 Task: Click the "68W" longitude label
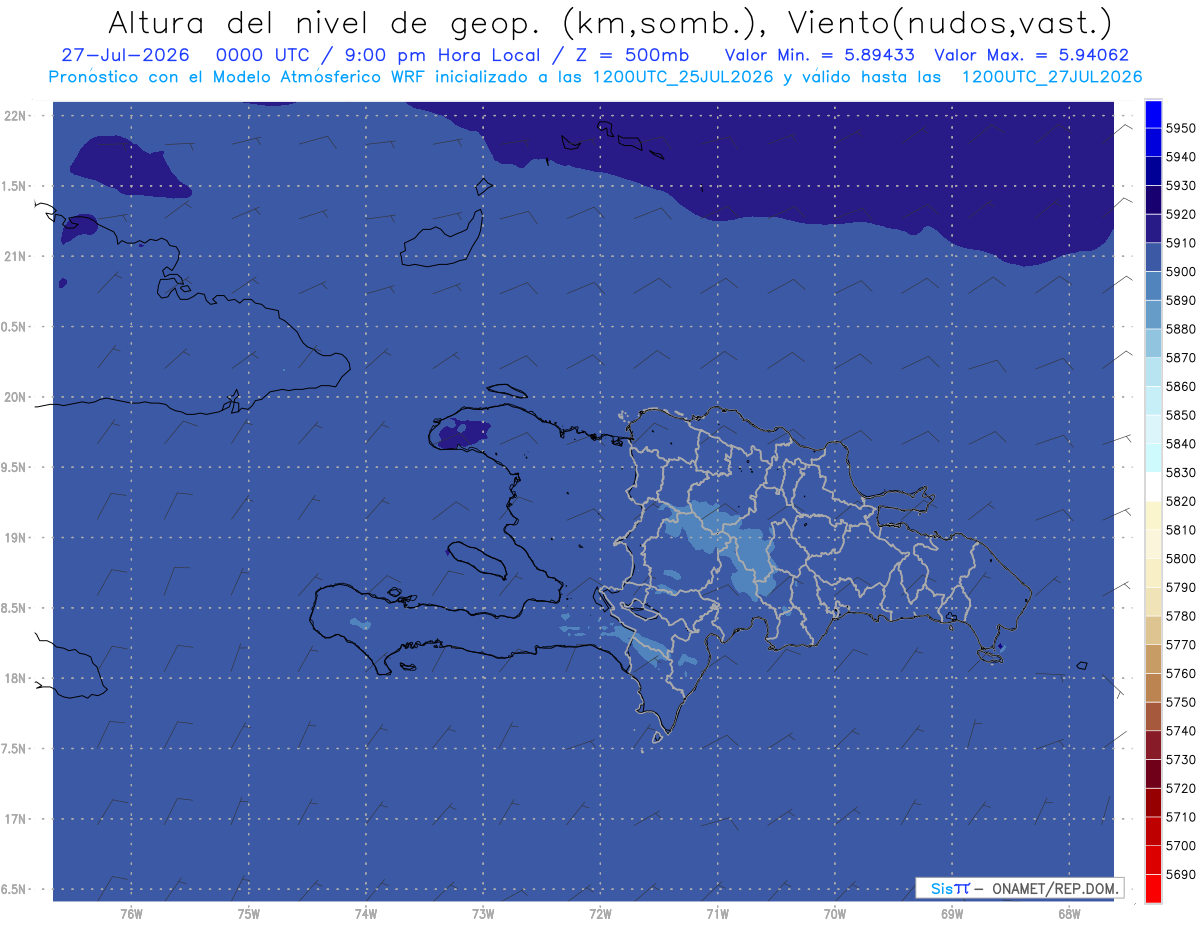1069,913
